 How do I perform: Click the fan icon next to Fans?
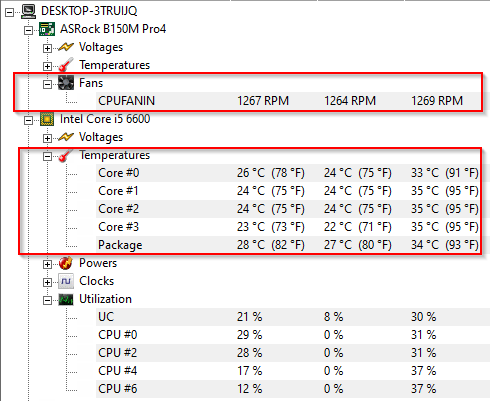pos(66,83)
